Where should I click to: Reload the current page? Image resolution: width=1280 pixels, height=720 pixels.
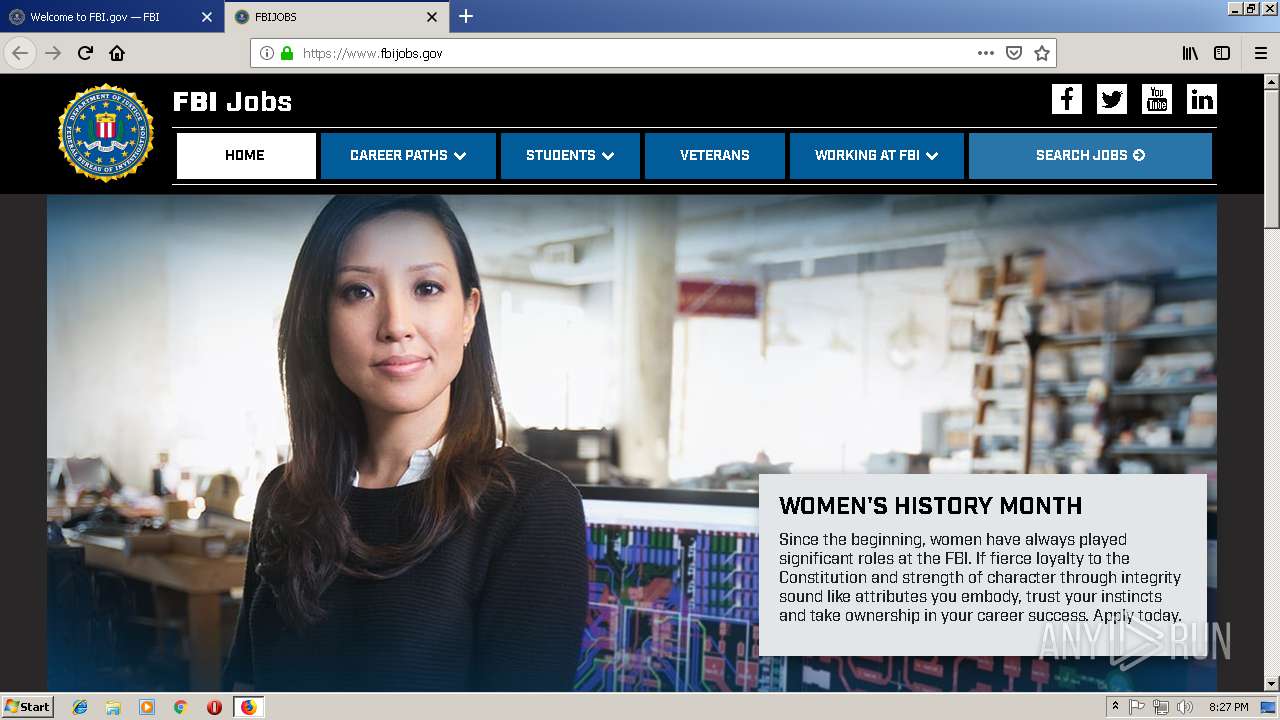point(85,53)
